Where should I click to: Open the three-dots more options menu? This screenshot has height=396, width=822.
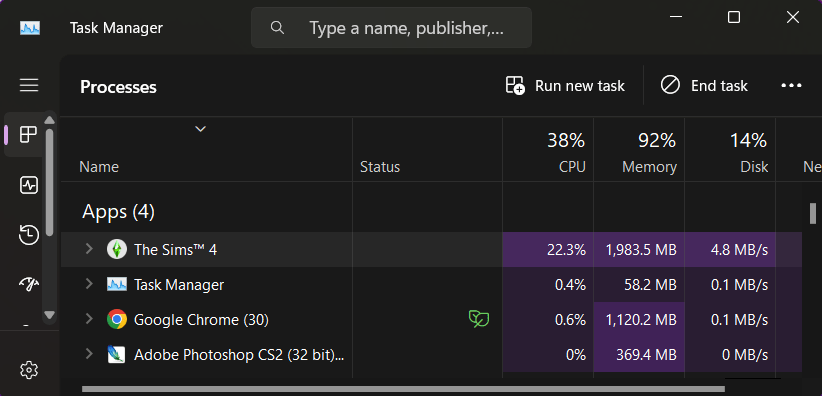coord(792,85)
